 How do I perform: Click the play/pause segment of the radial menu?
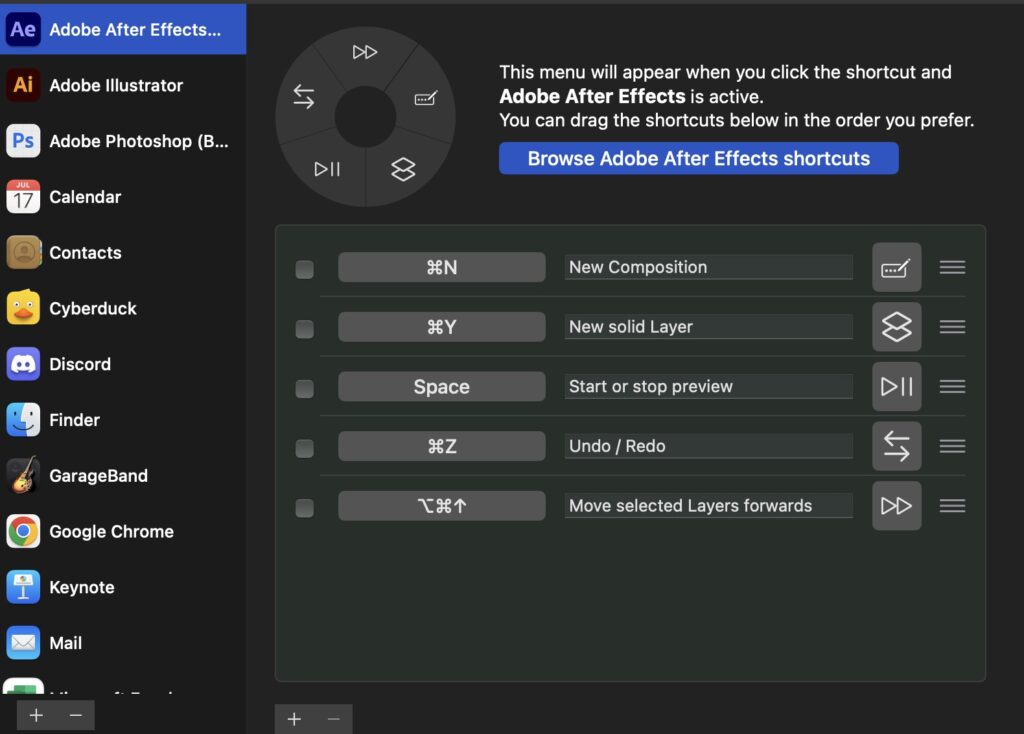(327, 169)
